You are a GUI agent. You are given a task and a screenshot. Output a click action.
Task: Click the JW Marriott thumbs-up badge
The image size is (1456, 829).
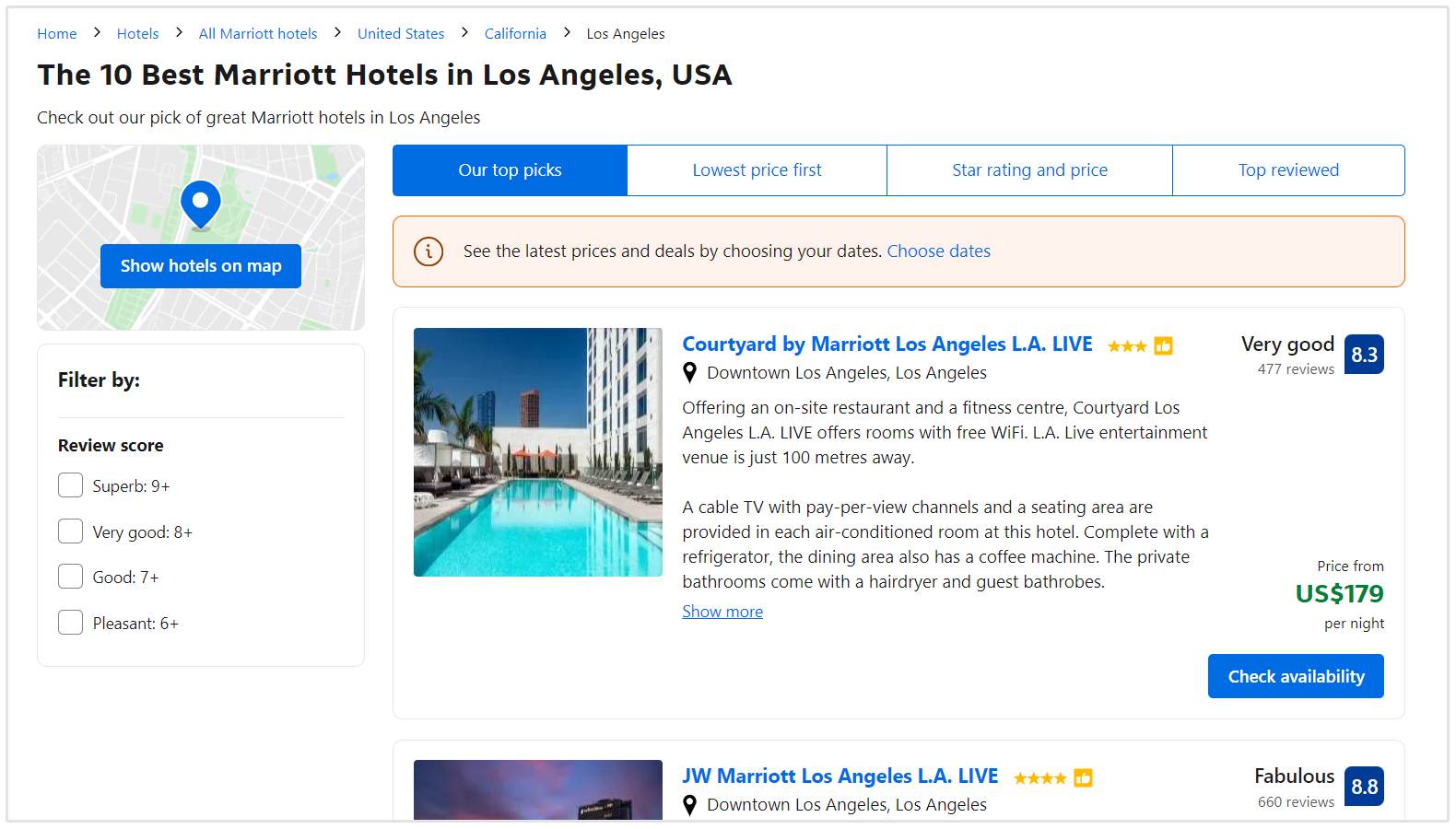click(x=1084, y=778)
